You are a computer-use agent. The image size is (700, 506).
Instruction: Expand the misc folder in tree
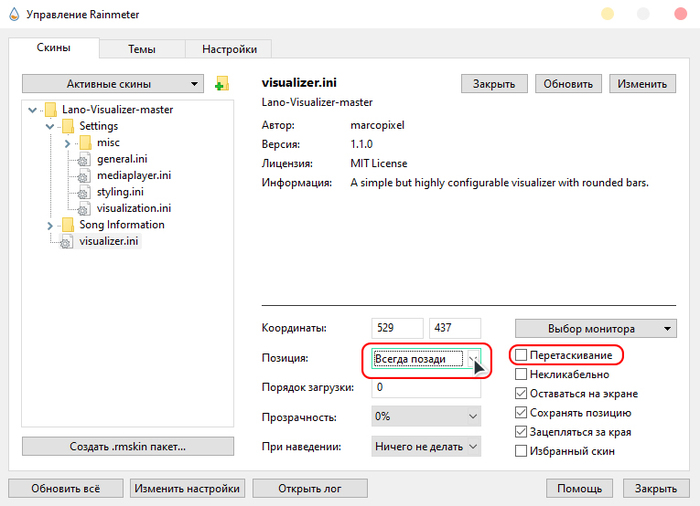click(66, 143)
